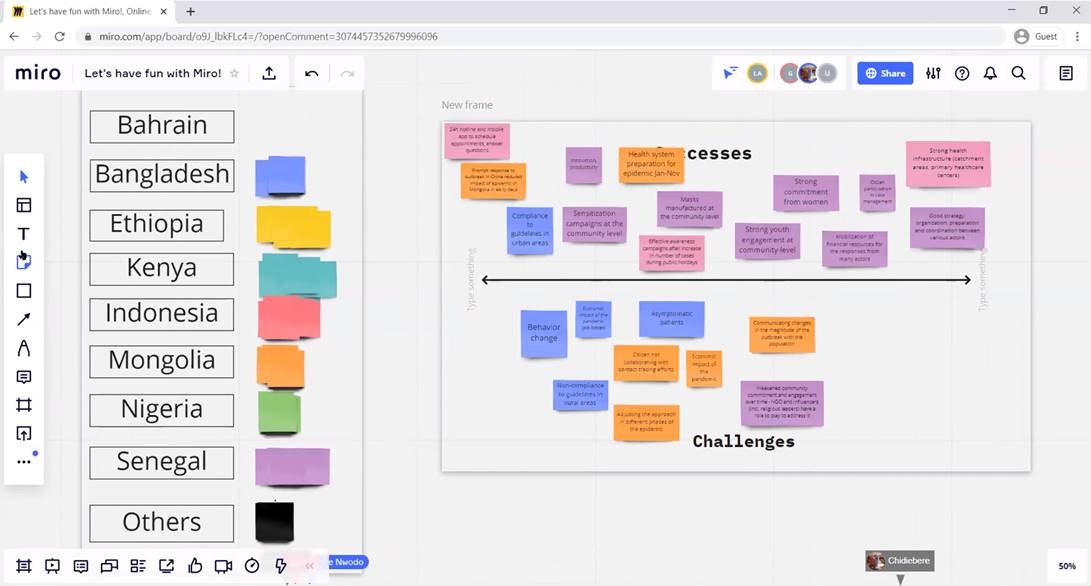
Task: Select the frames tool in the left toolbar
Action: click(x=24, y=404)
